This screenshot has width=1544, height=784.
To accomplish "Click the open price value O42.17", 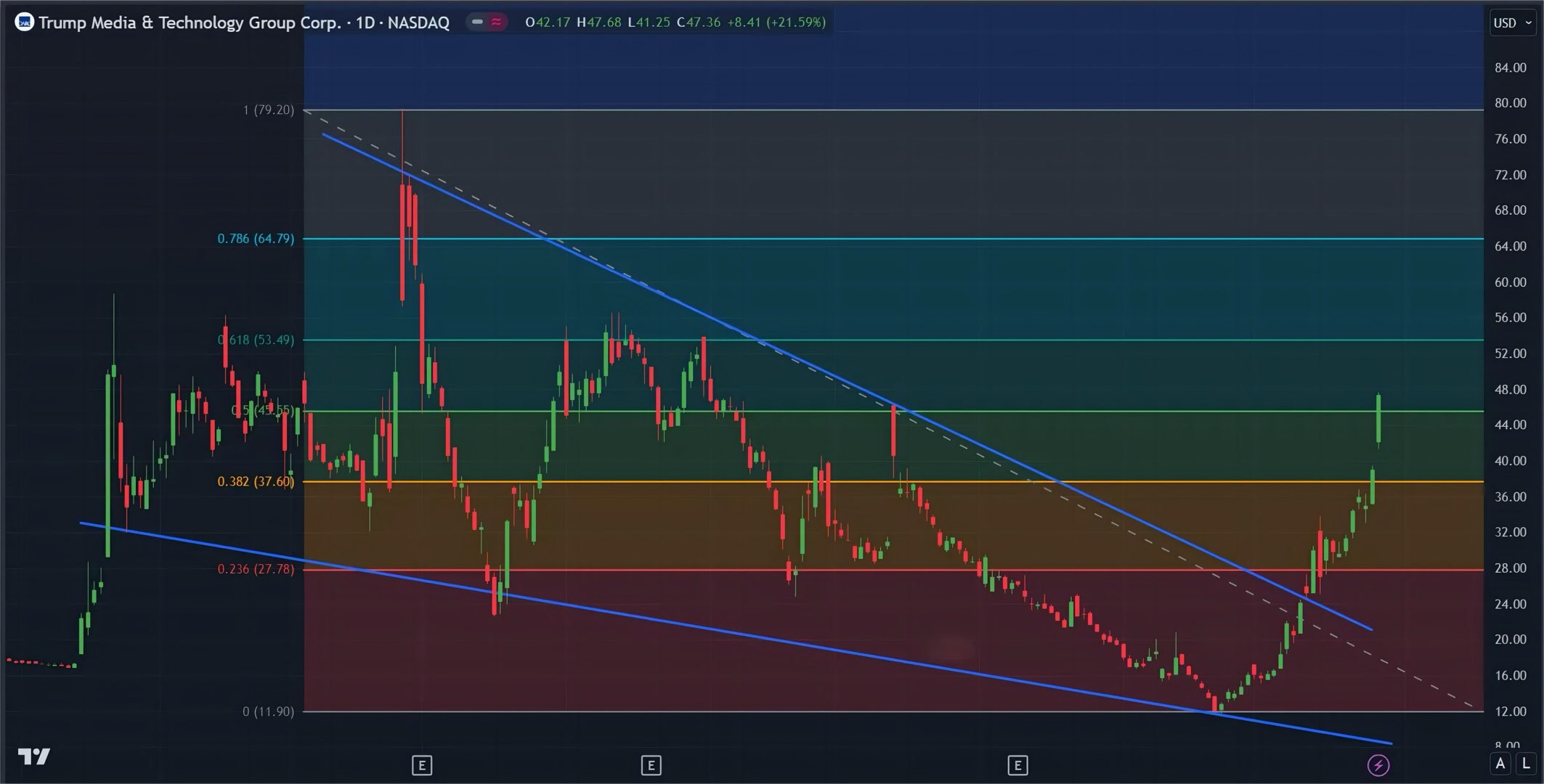I will point(548,23).
